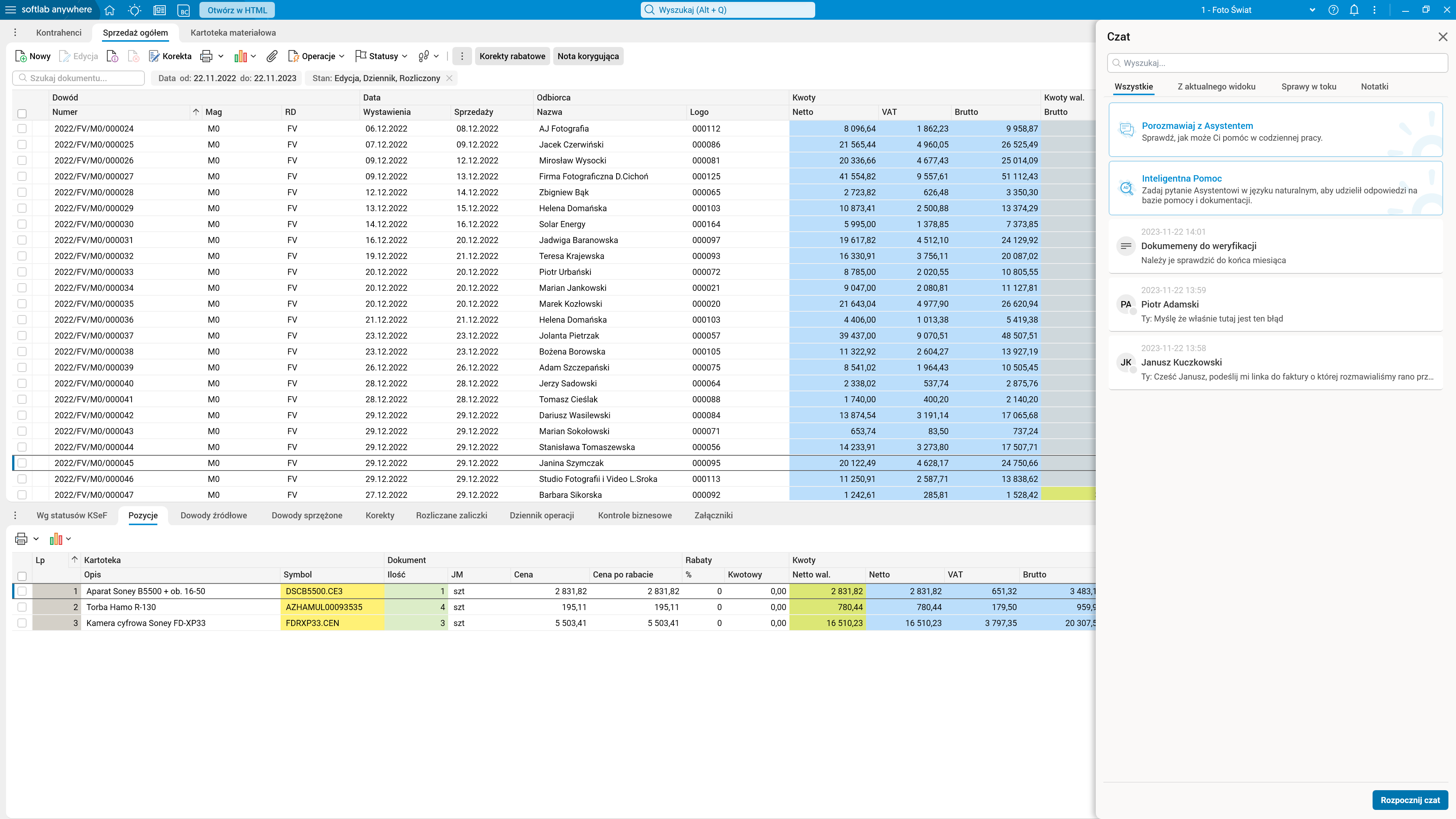Expand the Foto Świat company selector
Image resolution: width=1456 pixels, height=819 pixels.
1312,9
